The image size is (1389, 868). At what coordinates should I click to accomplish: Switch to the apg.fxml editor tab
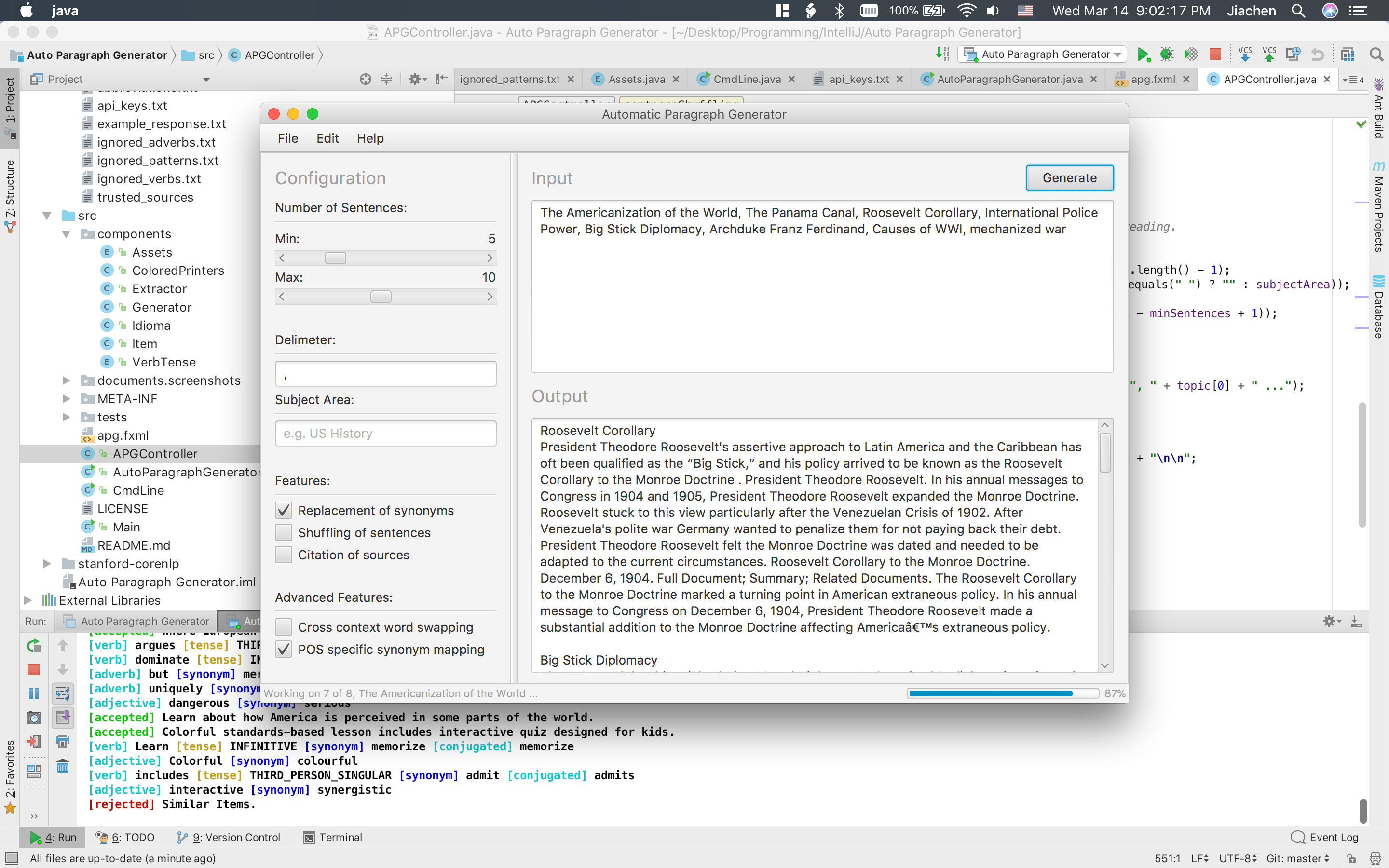coord(1152,79)
